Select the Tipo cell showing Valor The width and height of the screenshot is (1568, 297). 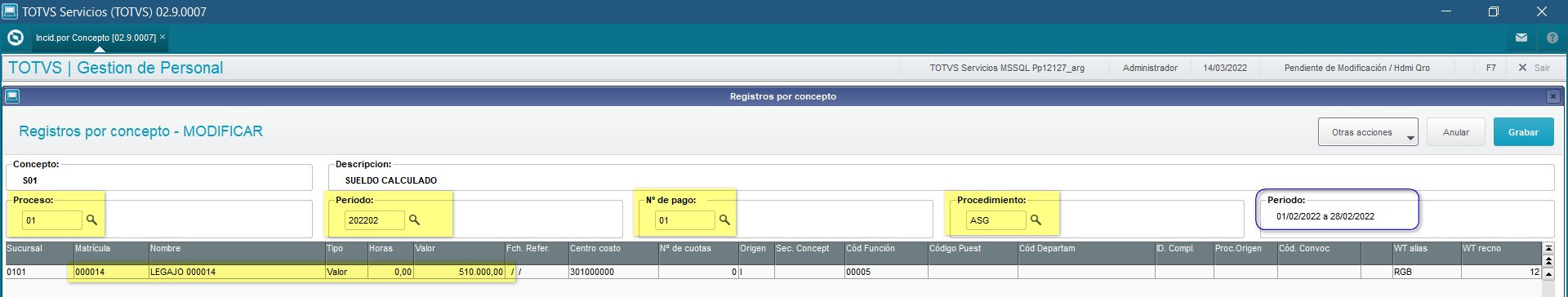345,272
